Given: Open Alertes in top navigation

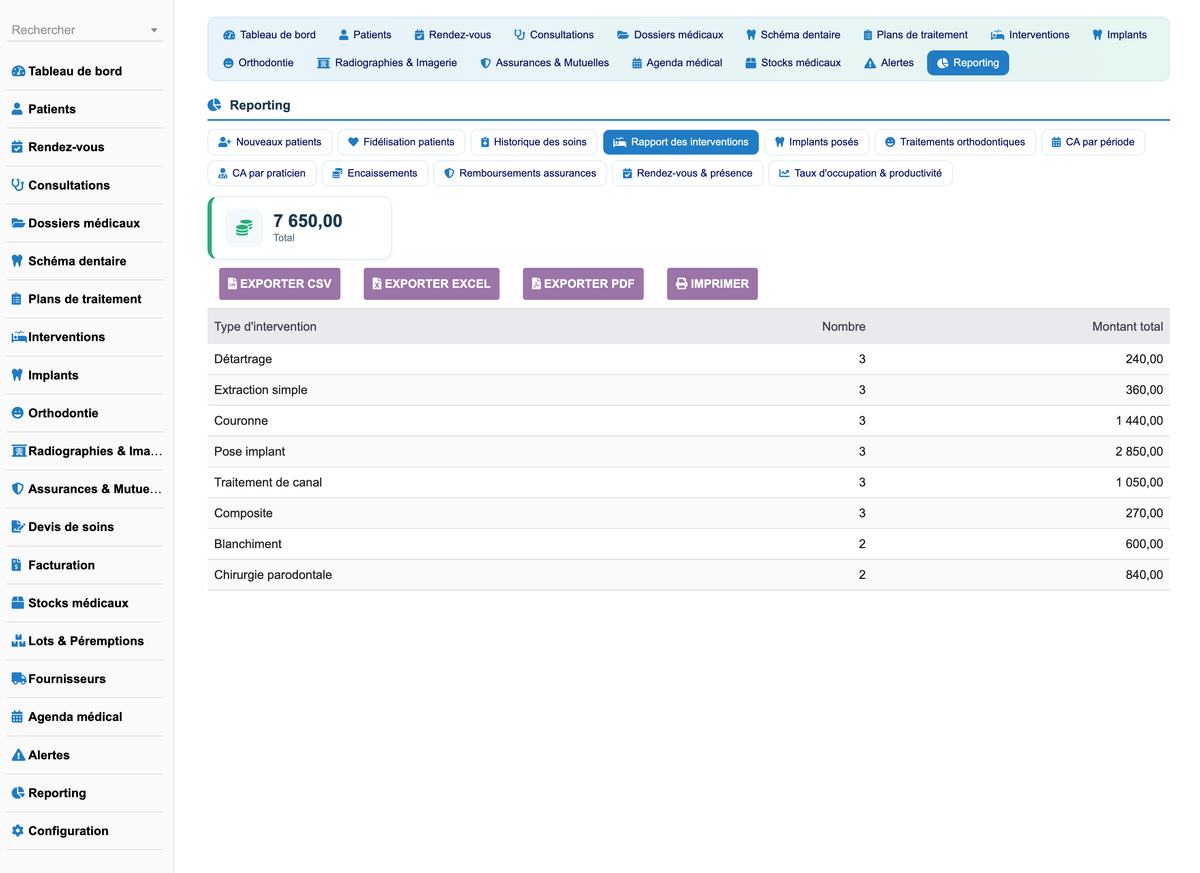Looking at the screenshot, I should 889,62.
